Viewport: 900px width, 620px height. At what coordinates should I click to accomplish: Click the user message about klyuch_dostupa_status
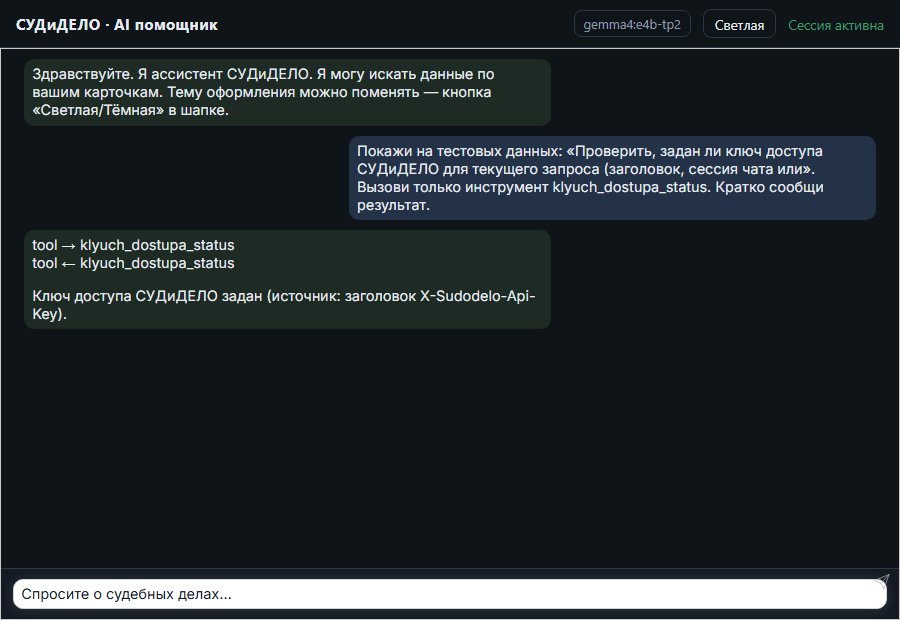pos(612,178)
